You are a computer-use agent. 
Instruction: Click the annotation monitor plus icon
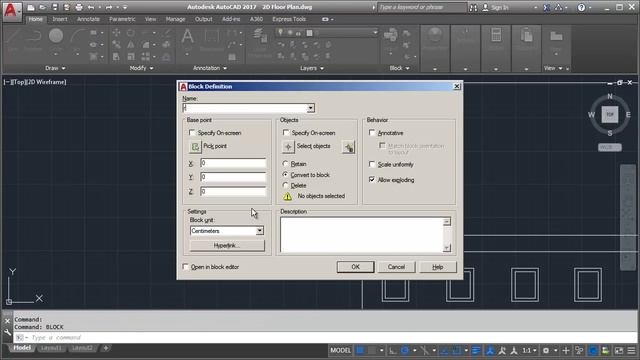coord(566,350)
